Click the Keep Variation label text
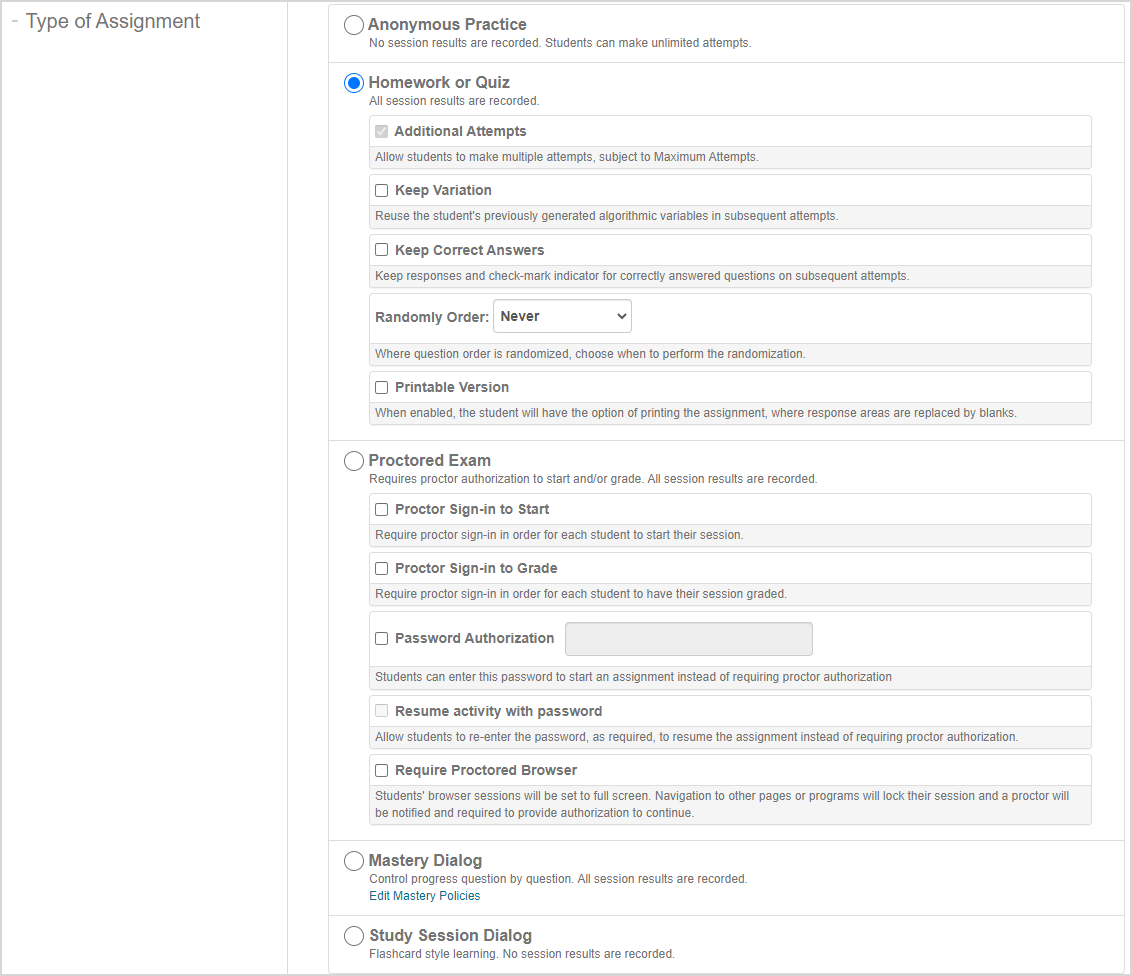Image resolution: width=1132 pixels, height=976 pixels. tap(443, 191)
